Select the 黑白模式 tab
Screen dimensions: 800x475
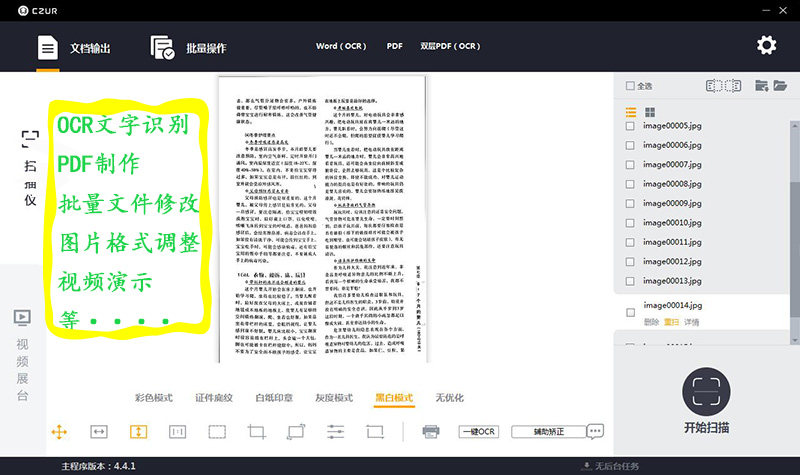tap(394, 398)
